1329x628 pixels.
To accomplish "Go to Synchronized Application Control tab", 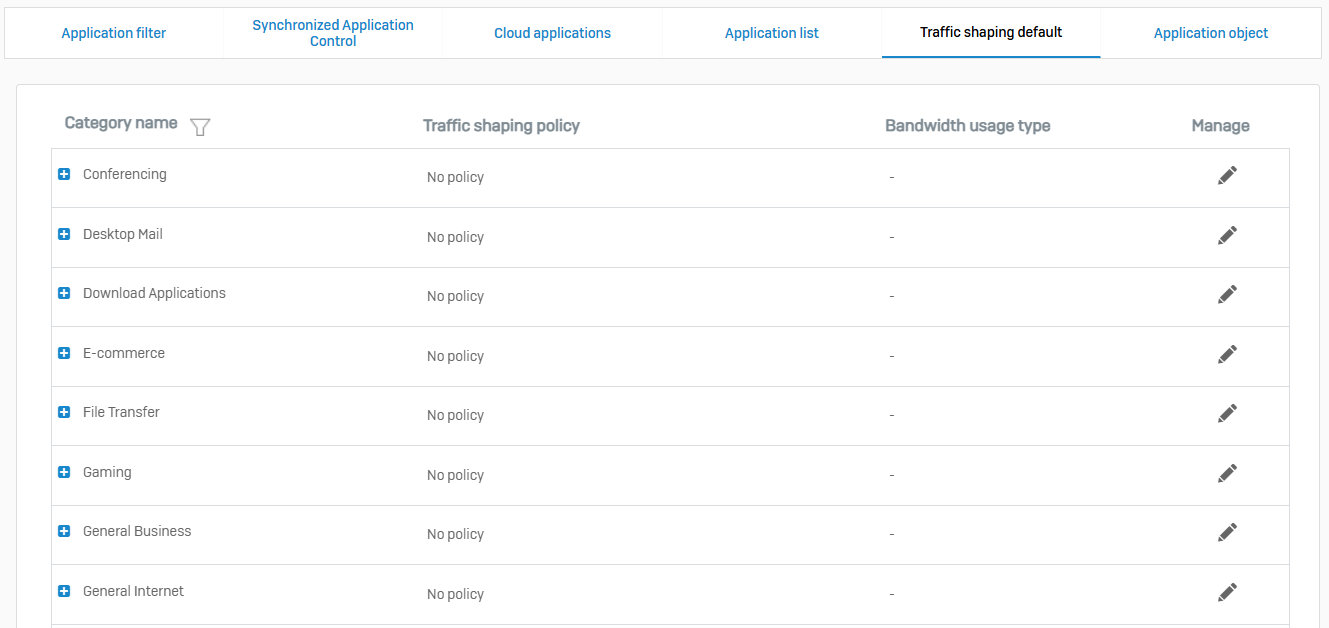I will pyautogui.click(x=333, y=33).
